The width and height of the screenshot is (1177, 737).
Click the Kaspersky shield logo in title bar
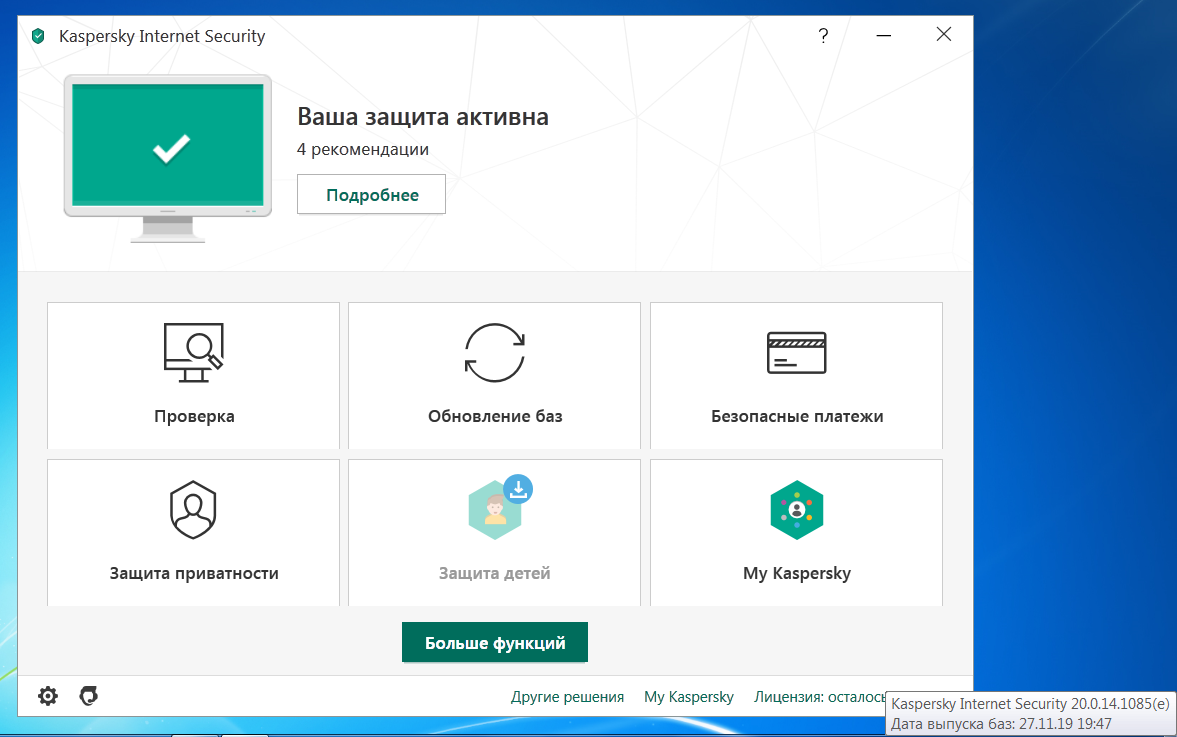pos(38,36)
